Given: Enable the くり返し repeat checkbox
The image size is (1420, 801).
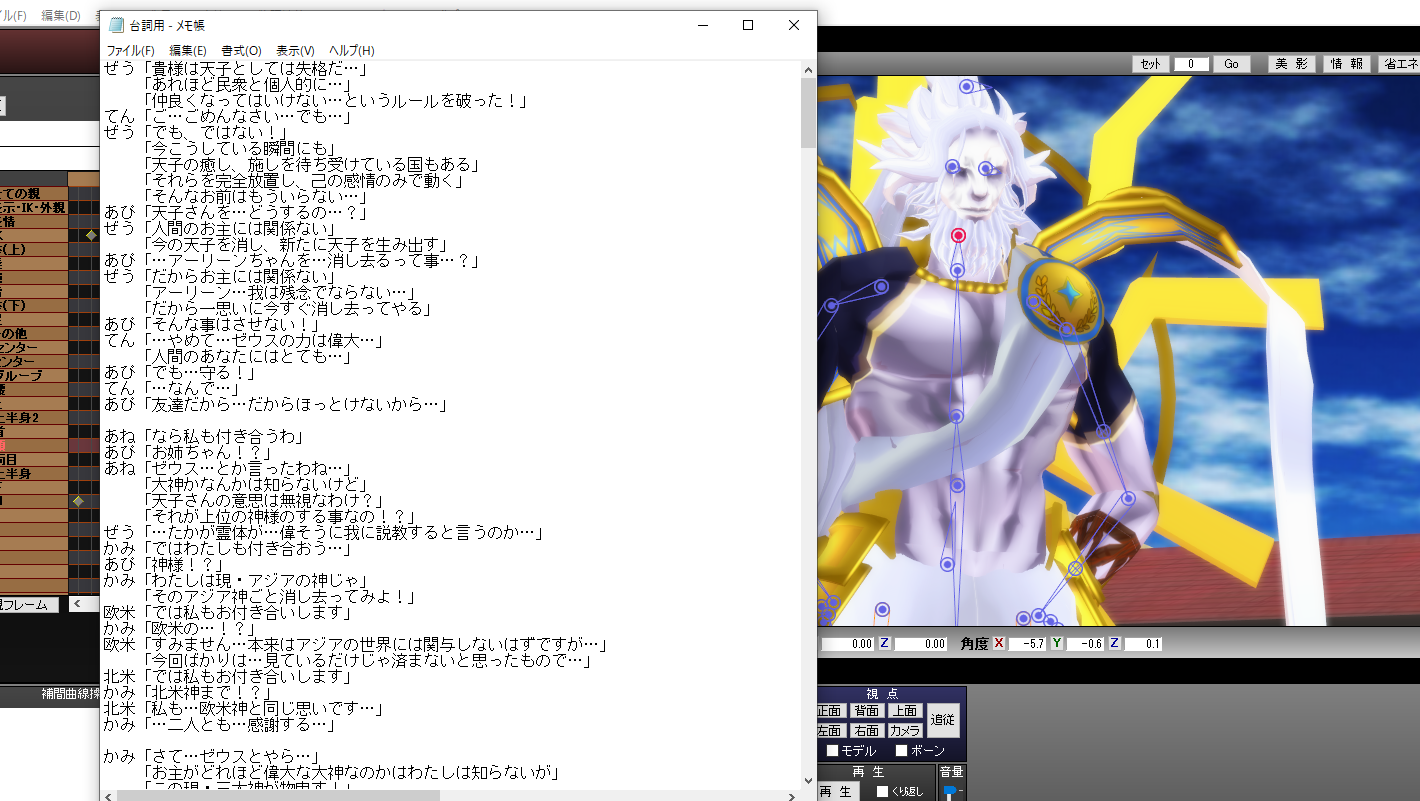Looking at the screenshot, I should [x=882, y=792].
